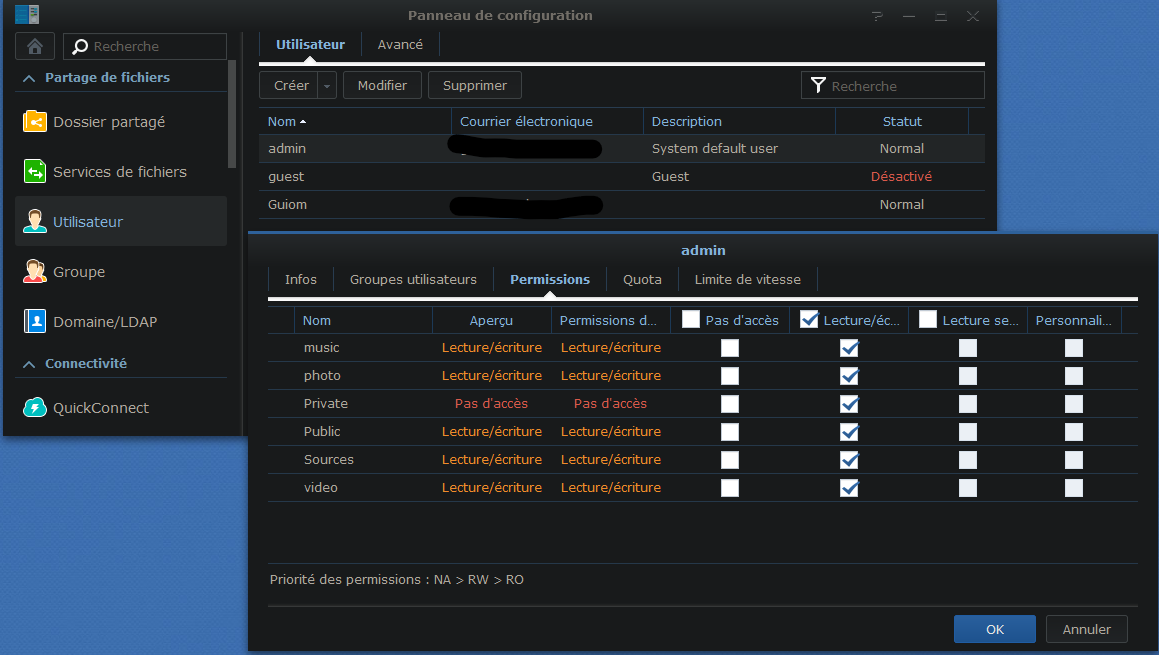This screenshot has height=655, width=1159.
Task: Collapse the Connectivité section
Action: pyautogui.click(x=29, y=364)
